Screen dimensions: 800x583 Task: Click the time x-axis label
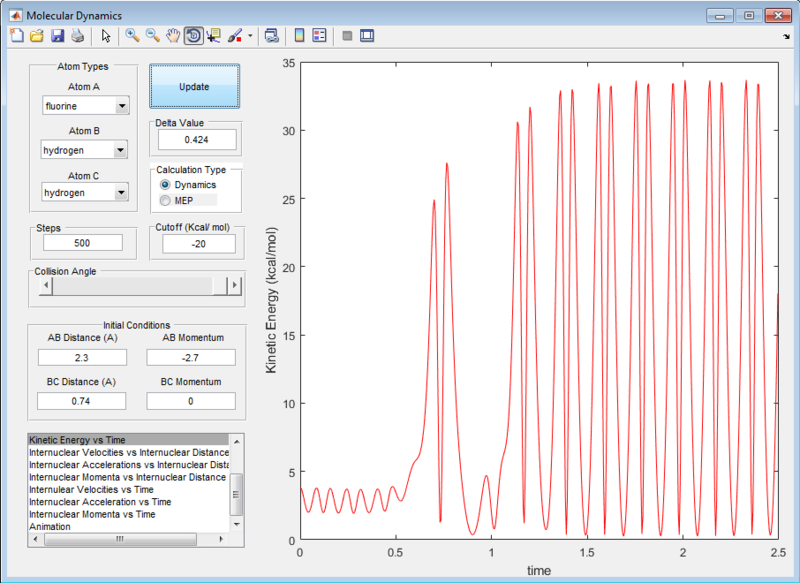click(539, 570)
